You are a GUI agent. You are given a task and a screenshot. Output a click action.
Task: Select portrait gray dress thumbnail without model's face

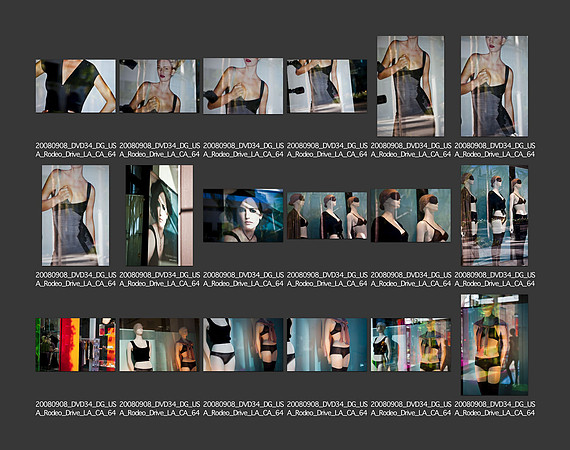pos(410,86)
